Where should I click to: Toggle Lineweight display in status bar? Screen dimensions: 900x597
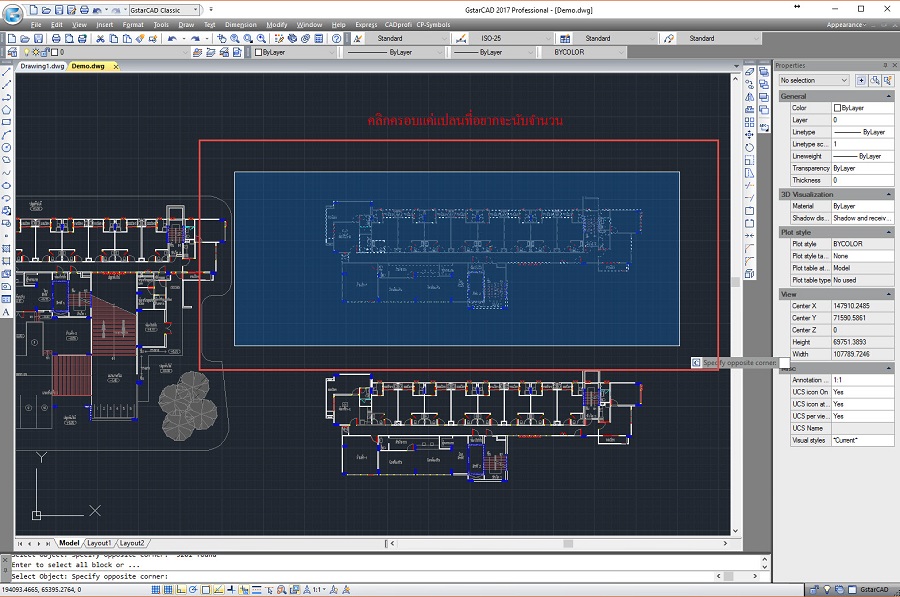pos(257,590)
